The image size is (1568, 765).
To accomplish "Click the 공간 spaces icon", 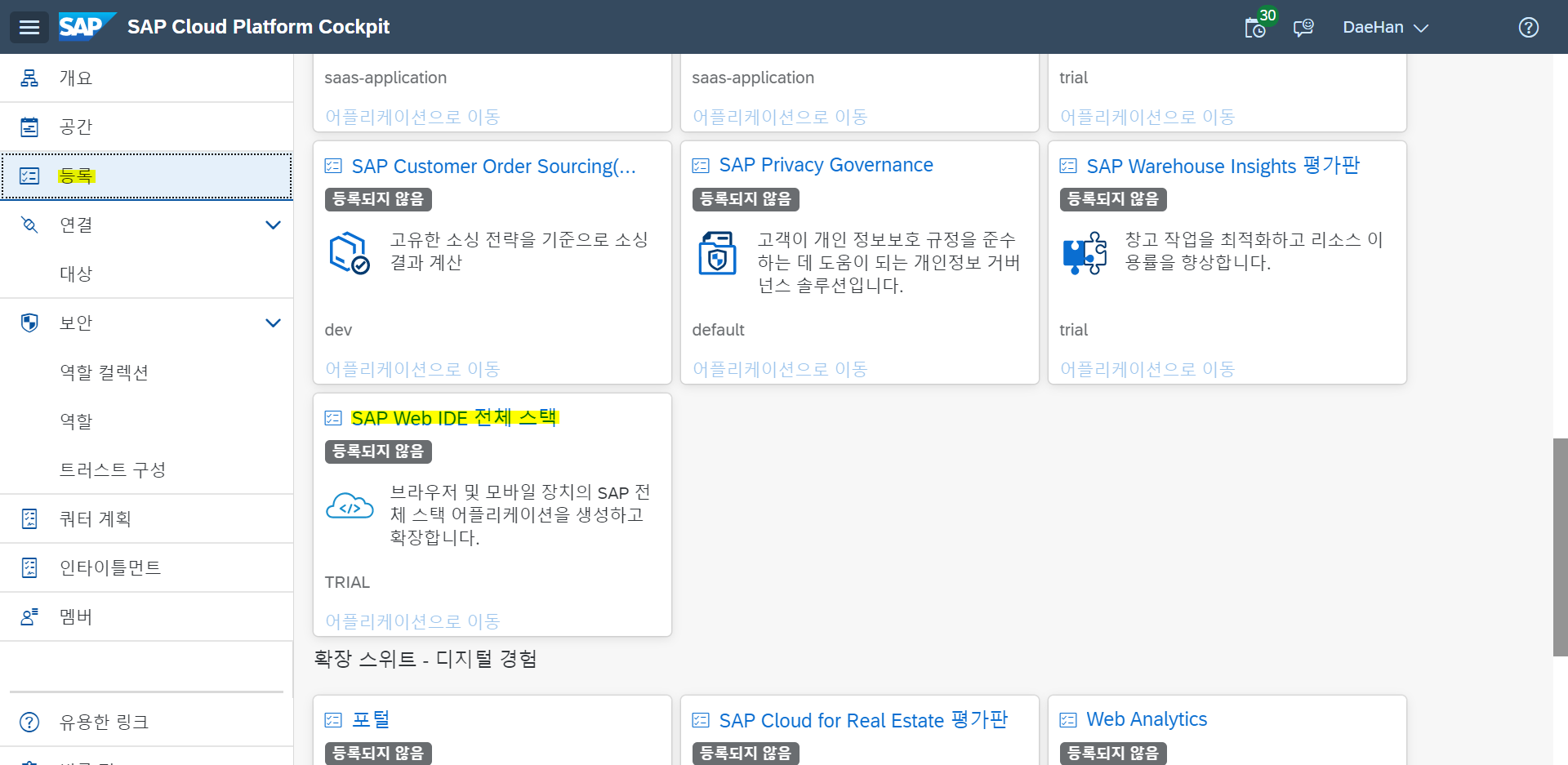I will click(29, 127).
